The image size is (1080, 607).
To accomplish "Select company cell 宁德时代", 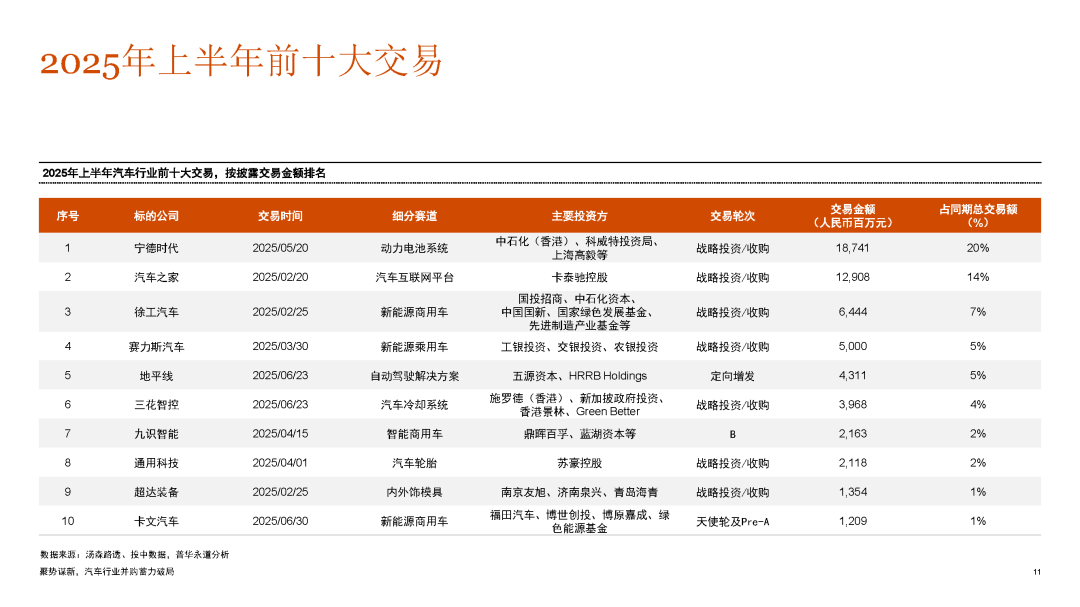I will tap(156, 248).
